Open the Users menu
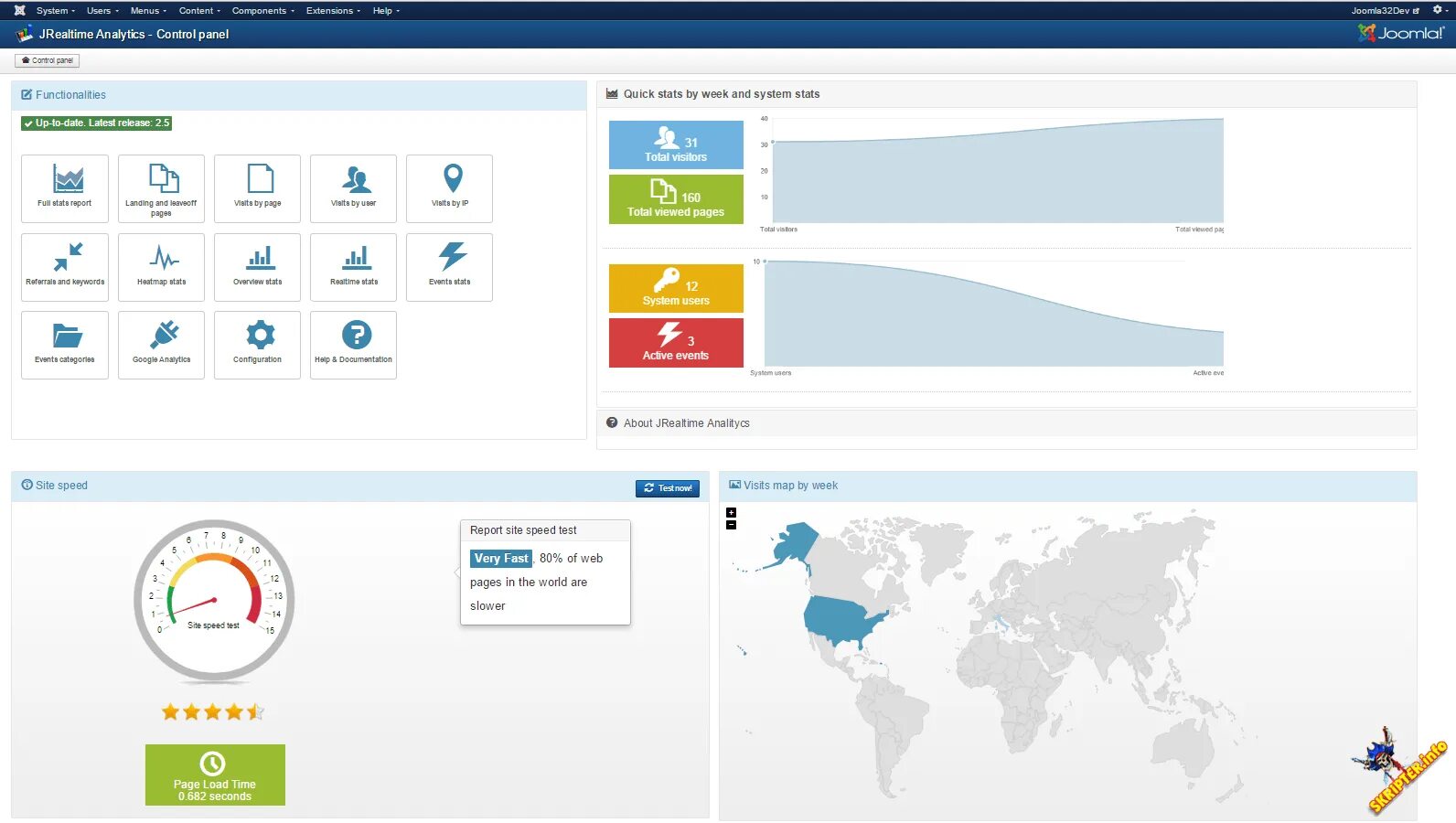Viewport: 1456px width, 823px height. pyautogui.click(x=102, y=11)
